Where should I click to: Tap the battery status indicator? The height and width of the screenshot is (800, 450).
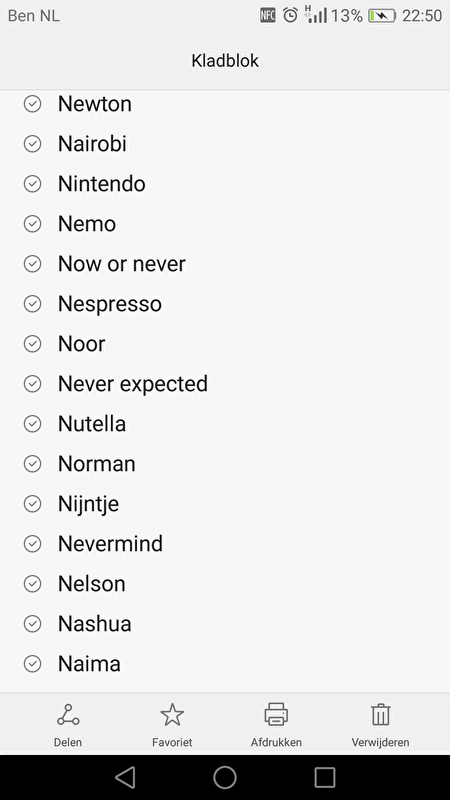pos(382,16)
